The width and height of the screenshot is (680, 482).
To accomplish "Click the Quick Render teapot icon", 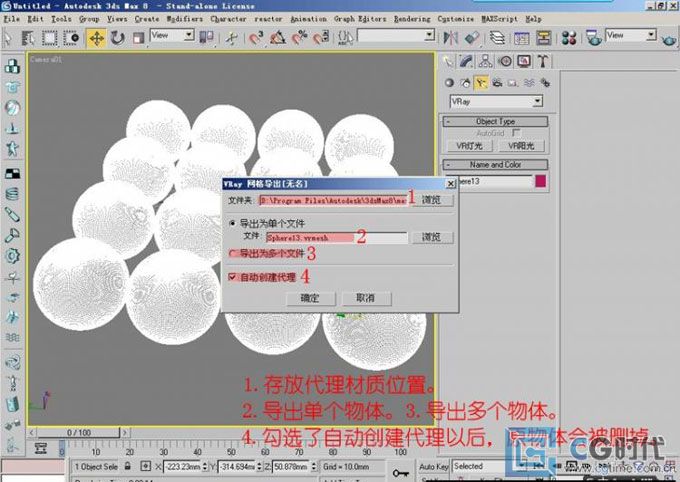I will pyautogui.click(x=669, y=40).
